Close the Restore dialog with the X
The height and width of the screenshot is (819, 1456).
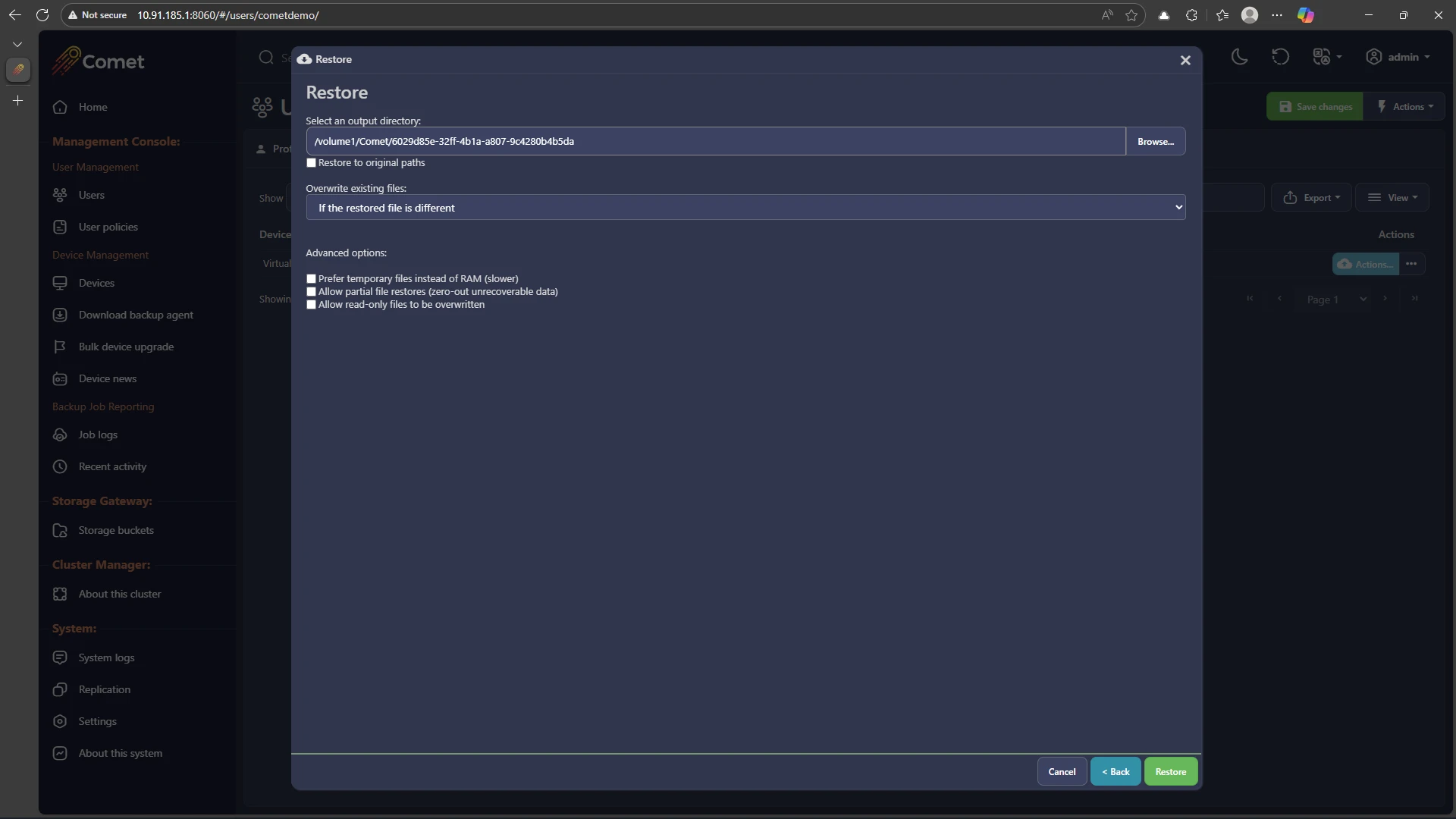(1185, 60)
